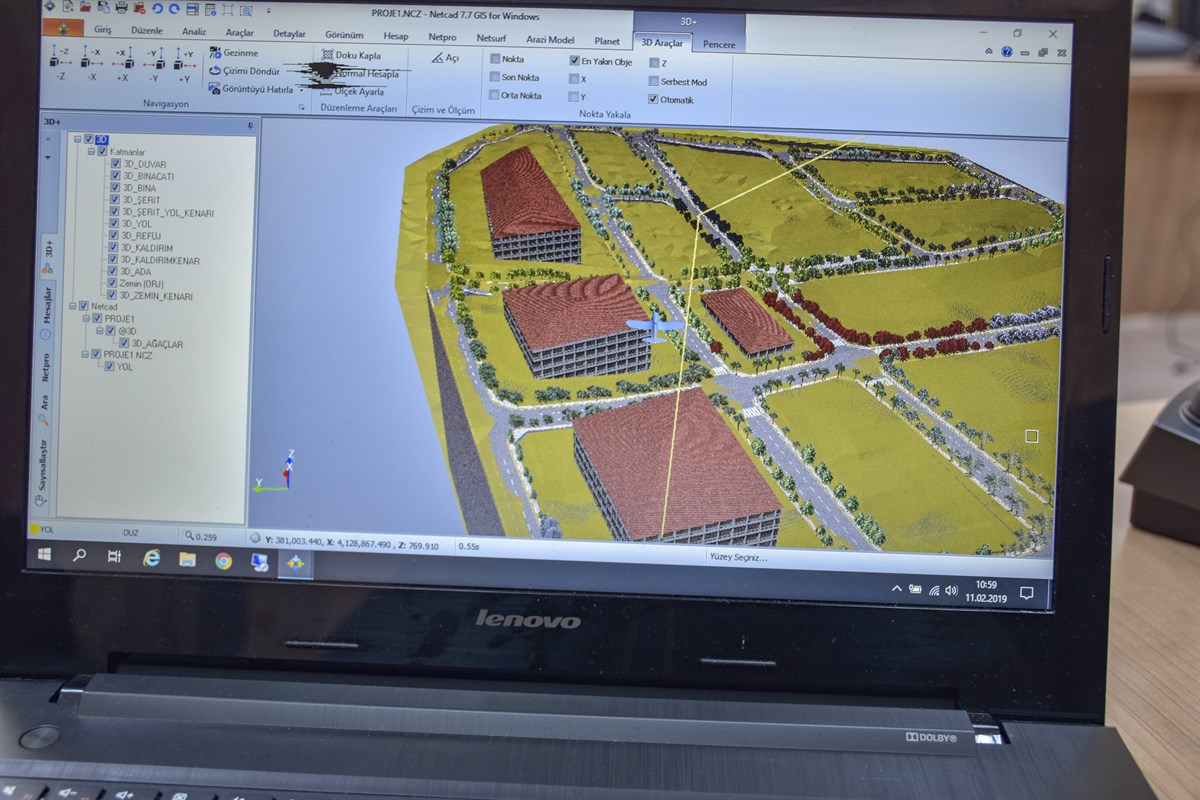This screenshot has height=800, width=1200.
Task: Click the 0.259 zoom value in status bar
Action: pos(207,536)
